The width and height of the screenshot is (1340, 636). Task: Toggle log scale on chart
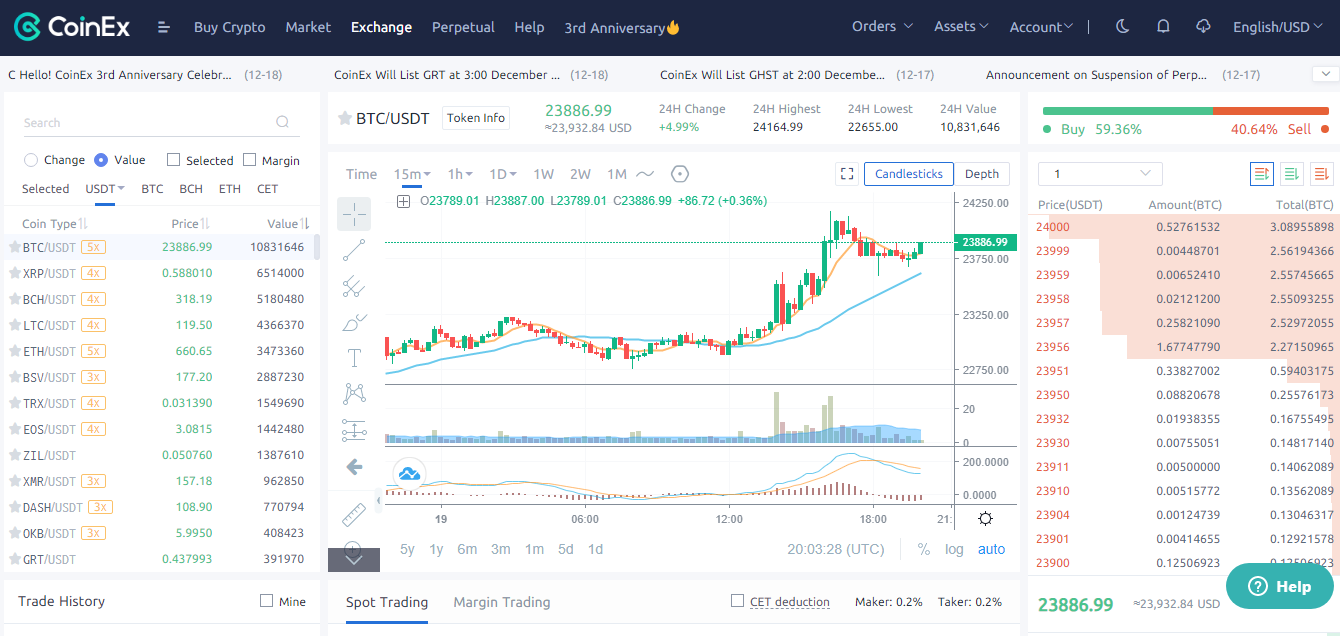click(954, 549)
